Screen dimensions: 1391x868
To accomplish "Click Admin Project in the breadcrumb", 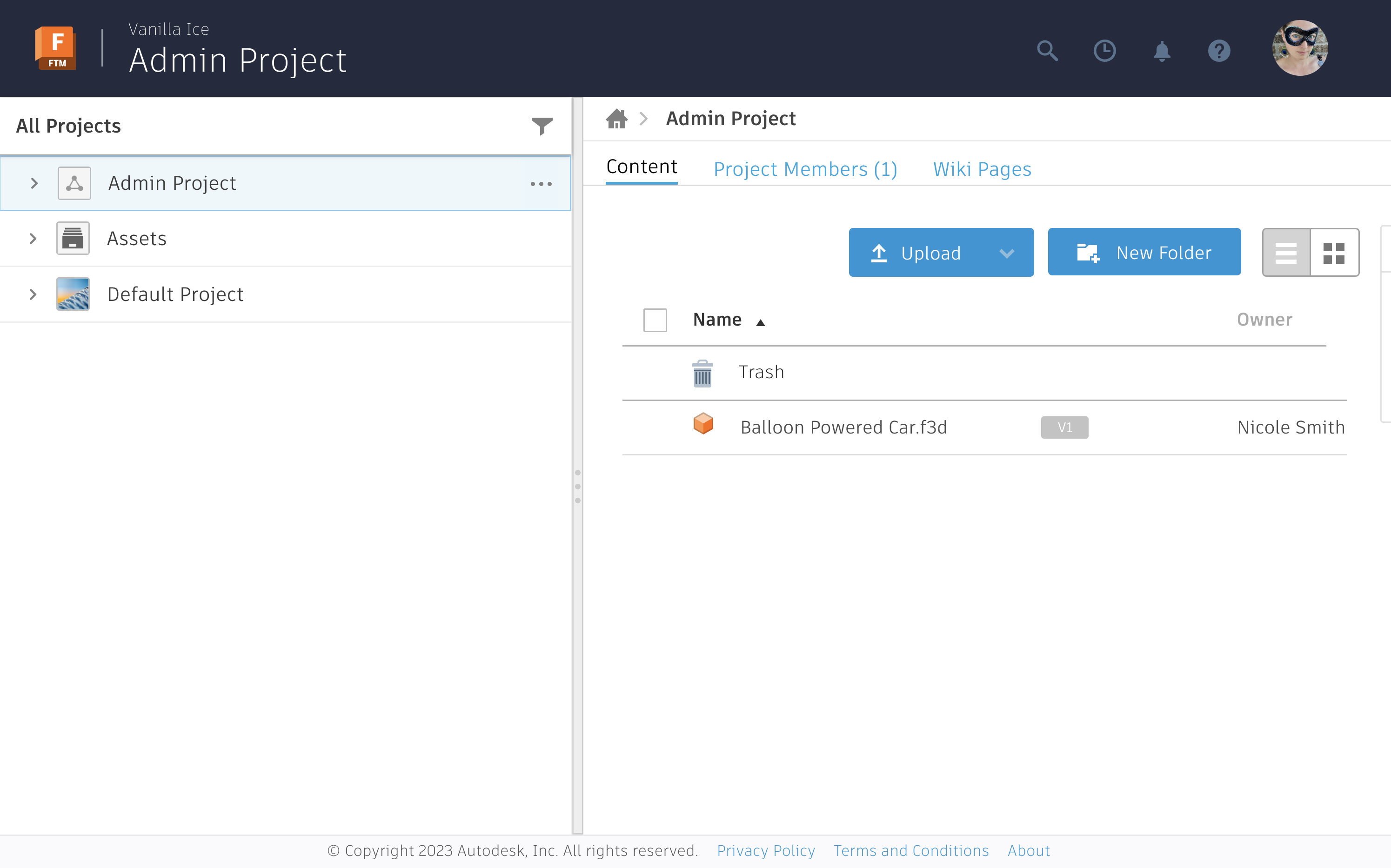I will click(731, 118).
